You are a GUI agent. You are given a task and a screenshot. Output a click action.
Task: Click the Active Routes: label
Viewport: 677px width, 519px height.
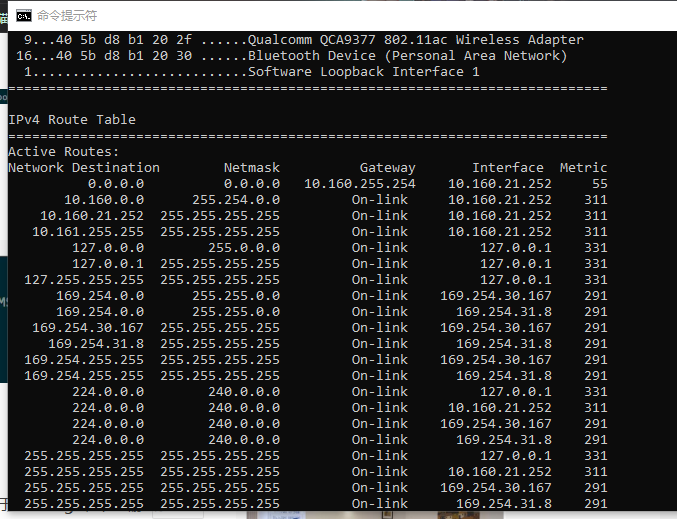(x=63, y=152)
